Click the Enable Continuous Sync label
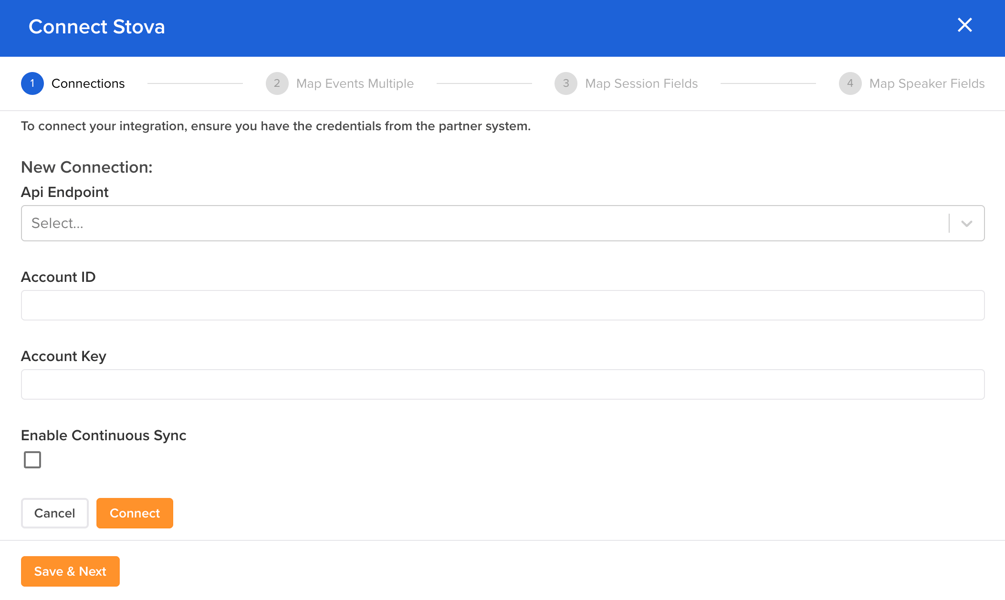 click(x=103, y=436)
